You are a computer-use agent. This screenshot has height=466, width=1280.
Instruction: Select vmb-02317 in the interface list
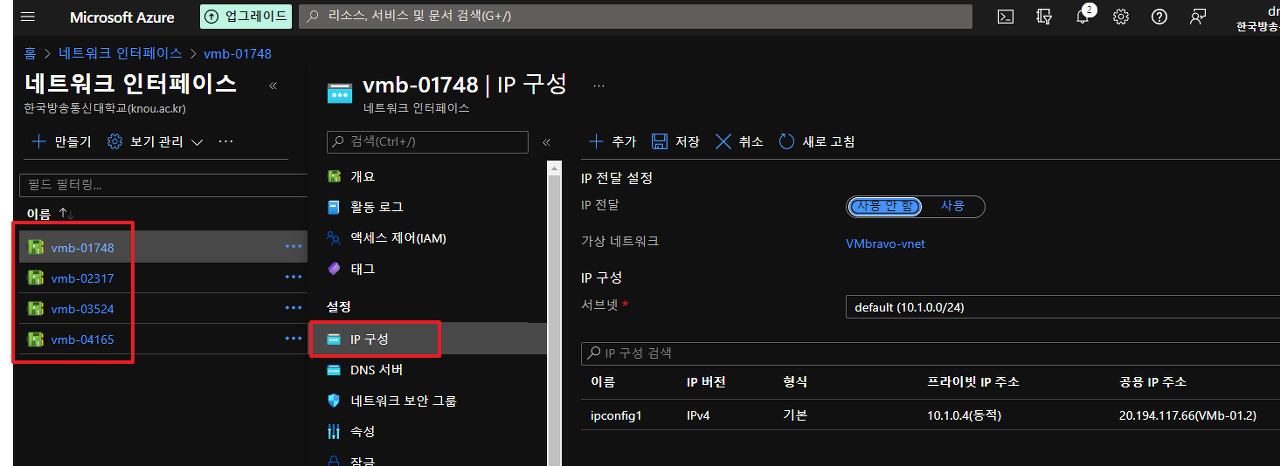pos(82,278)
